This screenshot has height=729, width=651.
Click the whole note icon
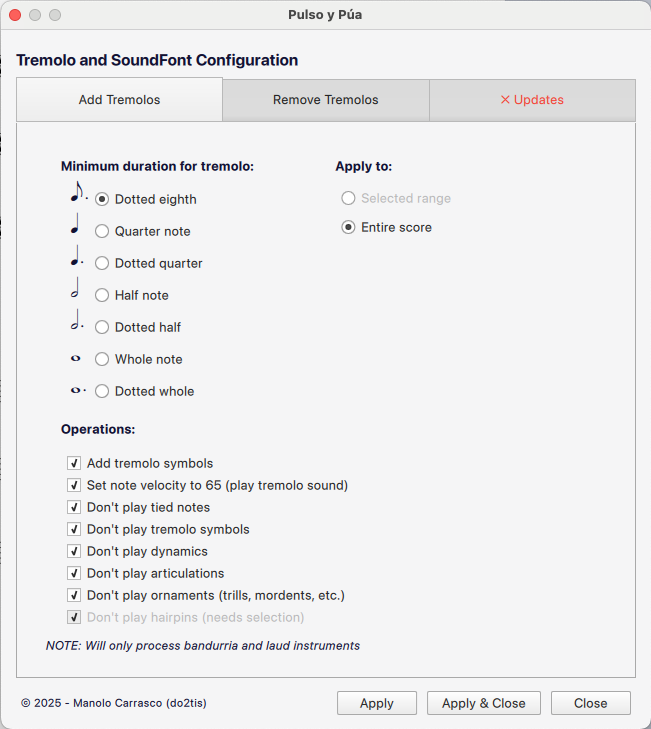[75, 358]
